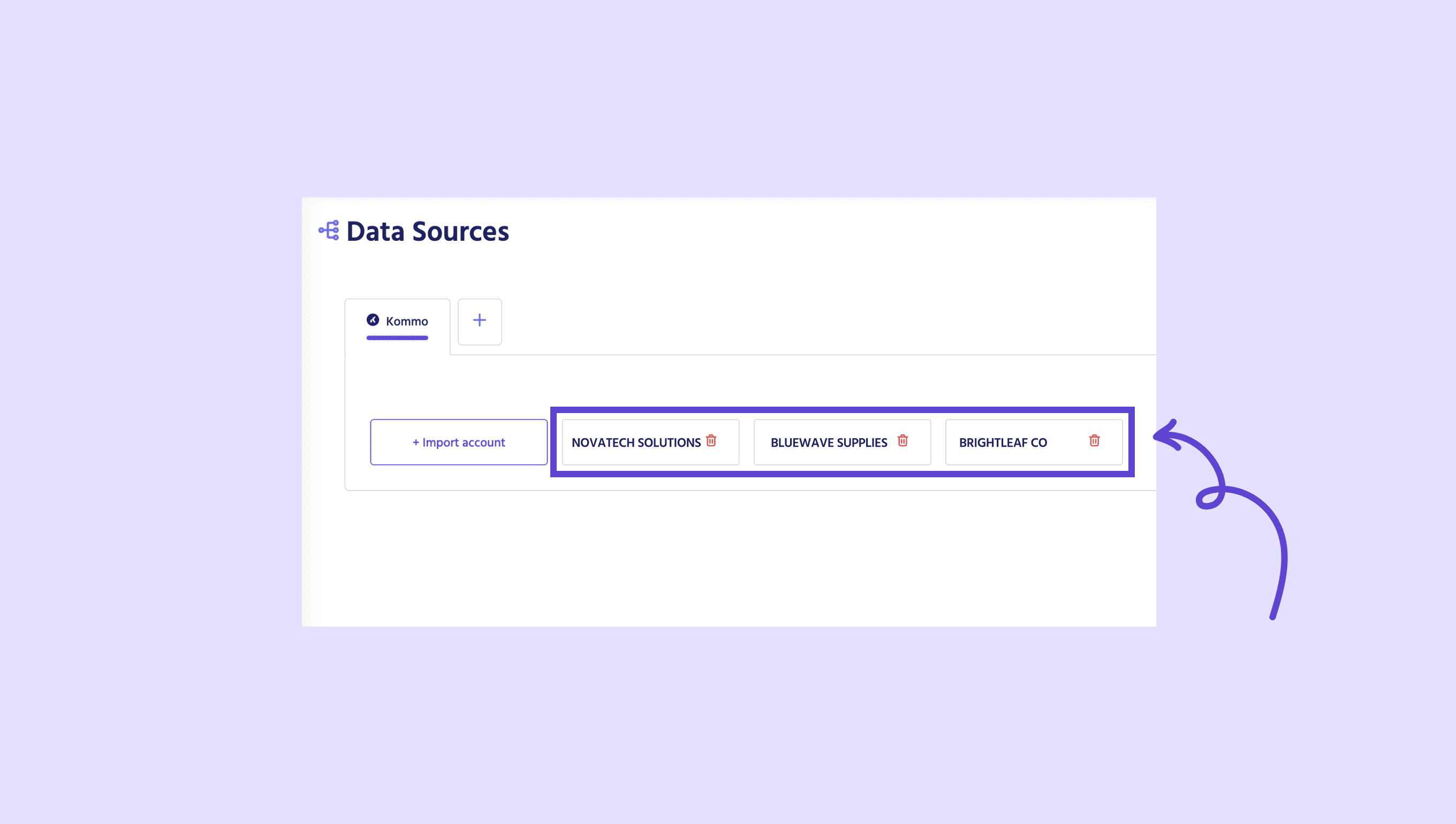Remove the BRIGHTLEAF CO account
1456x824 pixels.
coord(1094,441)
